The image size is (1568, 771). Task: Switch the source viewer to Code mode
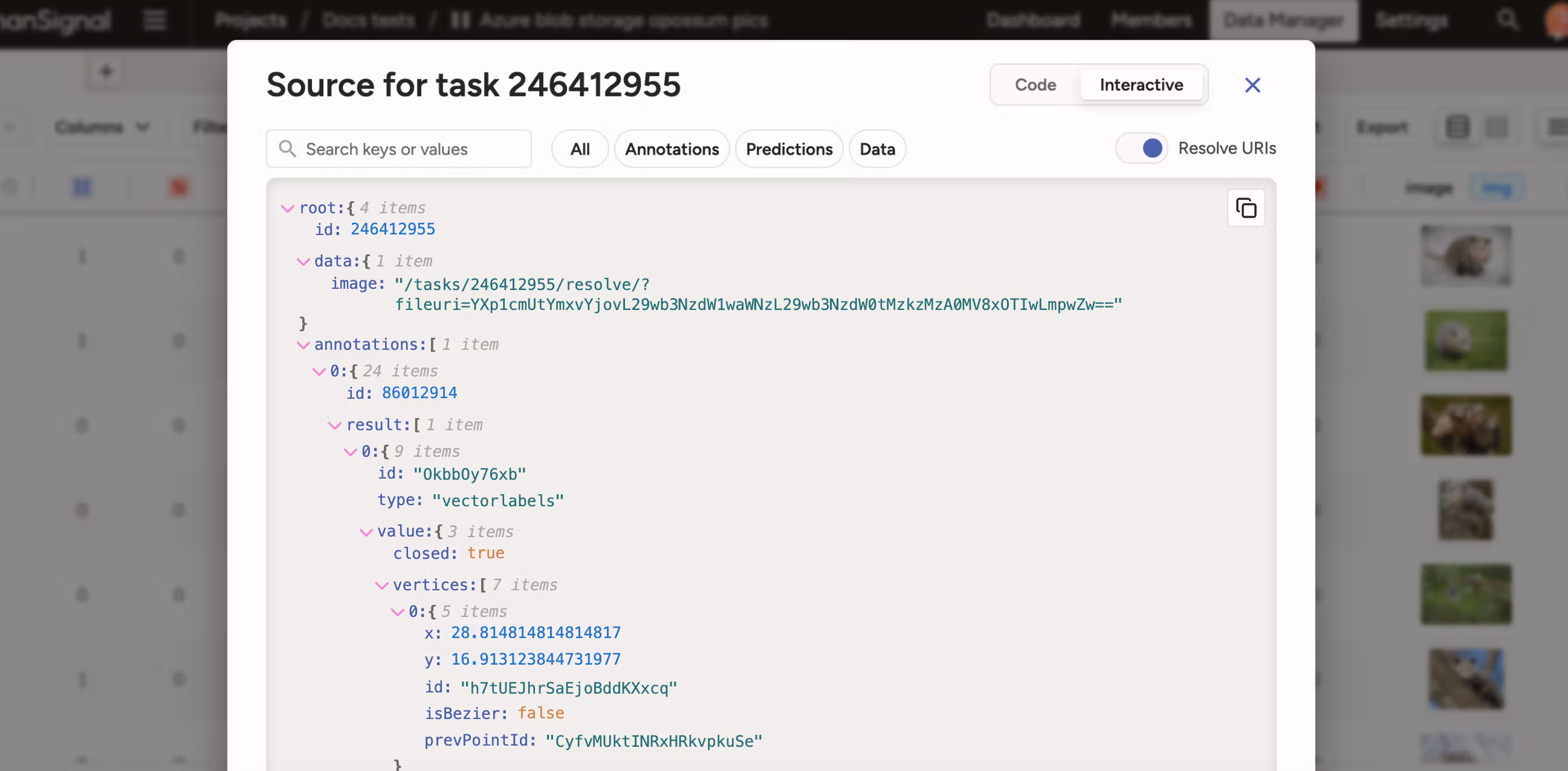point(1035,85)
